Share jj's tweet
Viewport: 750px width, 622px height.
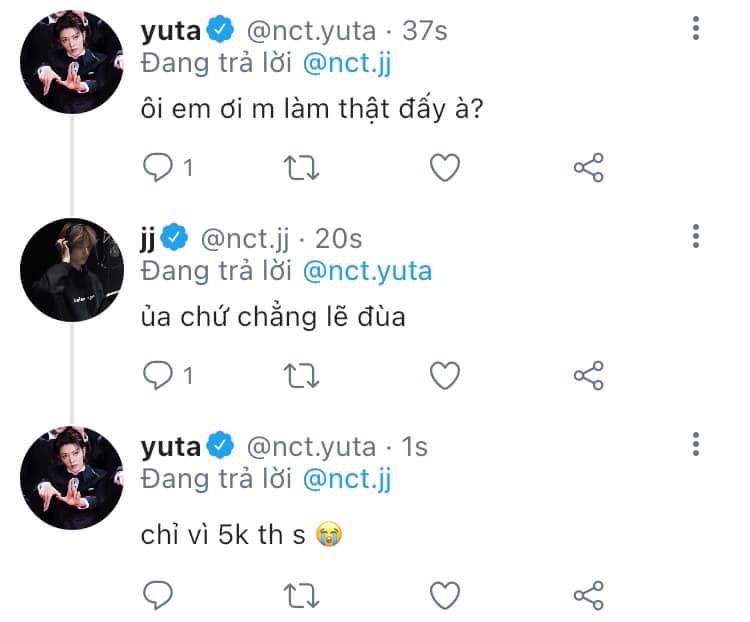pyautogui.click(x=588, y=375)
